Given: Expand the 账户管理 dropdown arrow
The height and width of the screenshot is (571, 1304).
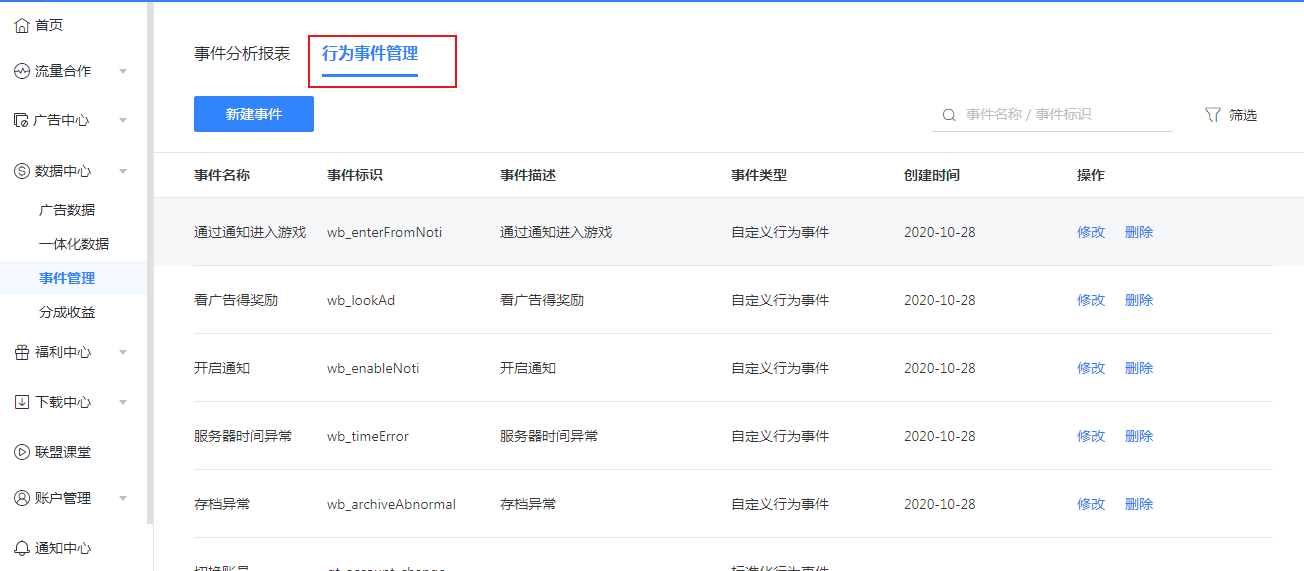Looking at the screenshot, I should point(123,498).
